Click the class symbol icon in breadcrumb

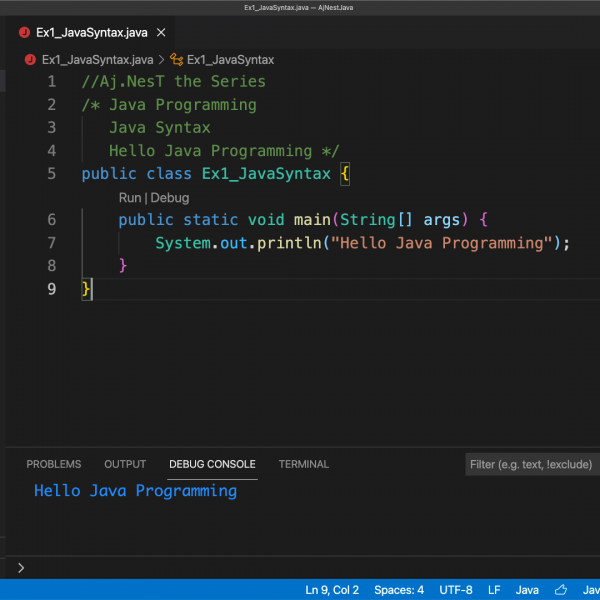(x=177, y=60)
